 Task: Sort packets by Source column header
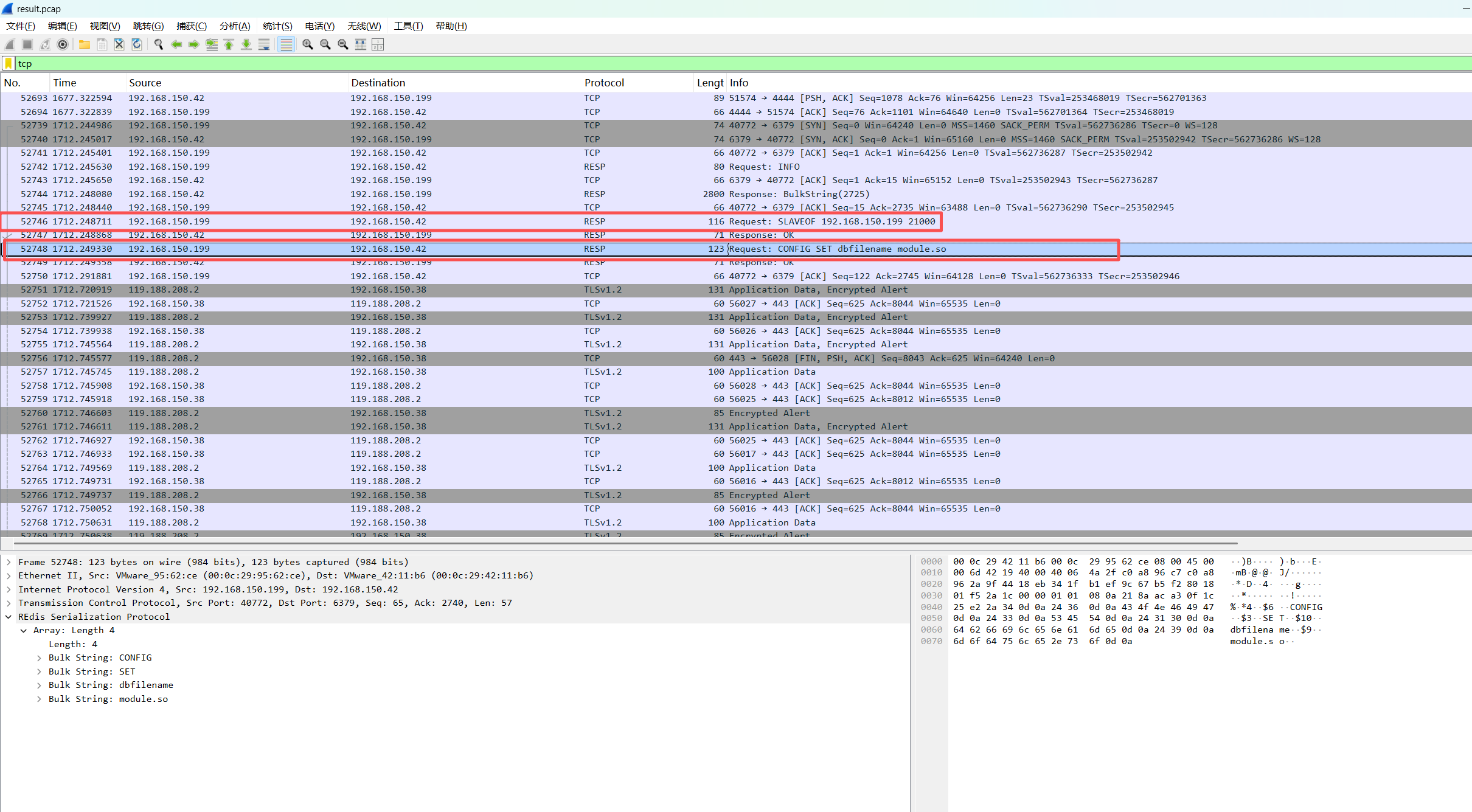pyautogui.click(x=145, y=83)
